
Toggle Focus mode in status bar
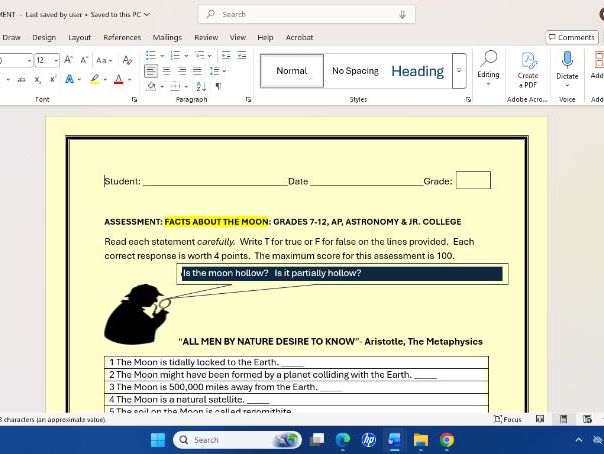click(508, 420)
